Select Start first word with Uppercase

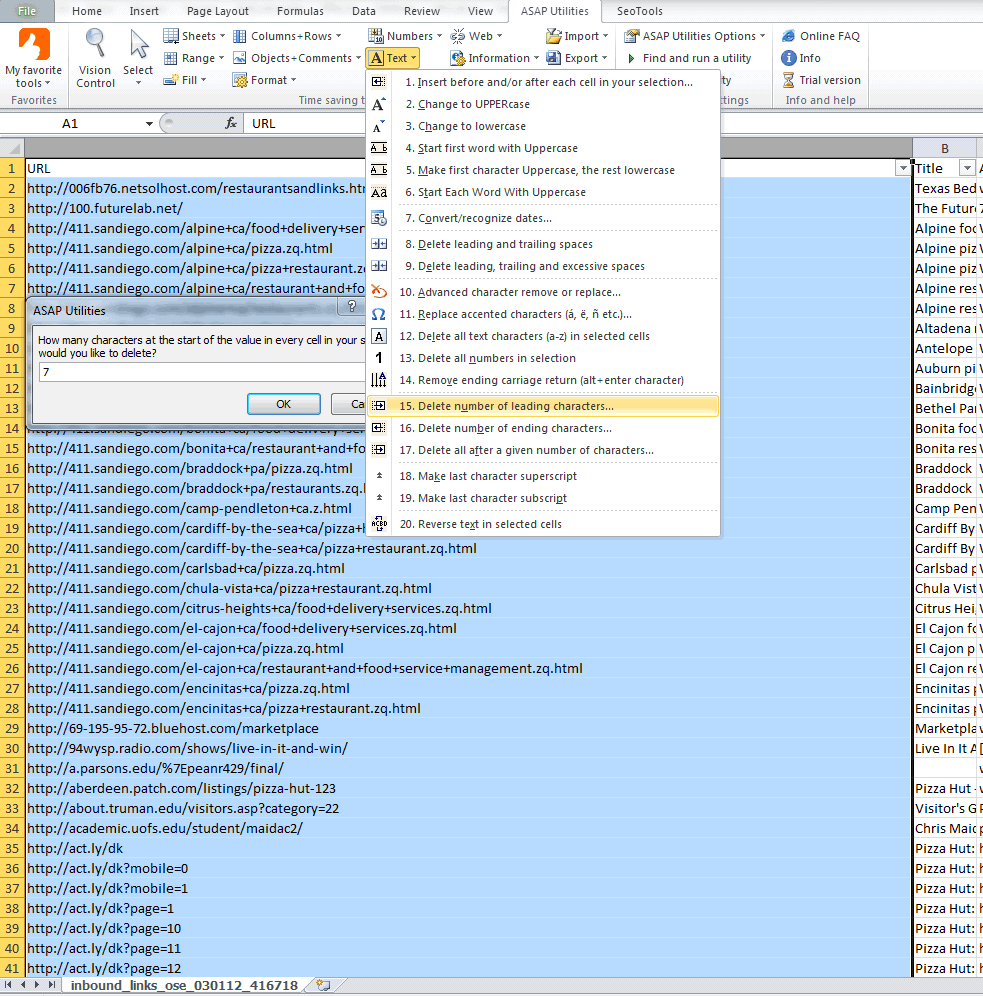543,148
